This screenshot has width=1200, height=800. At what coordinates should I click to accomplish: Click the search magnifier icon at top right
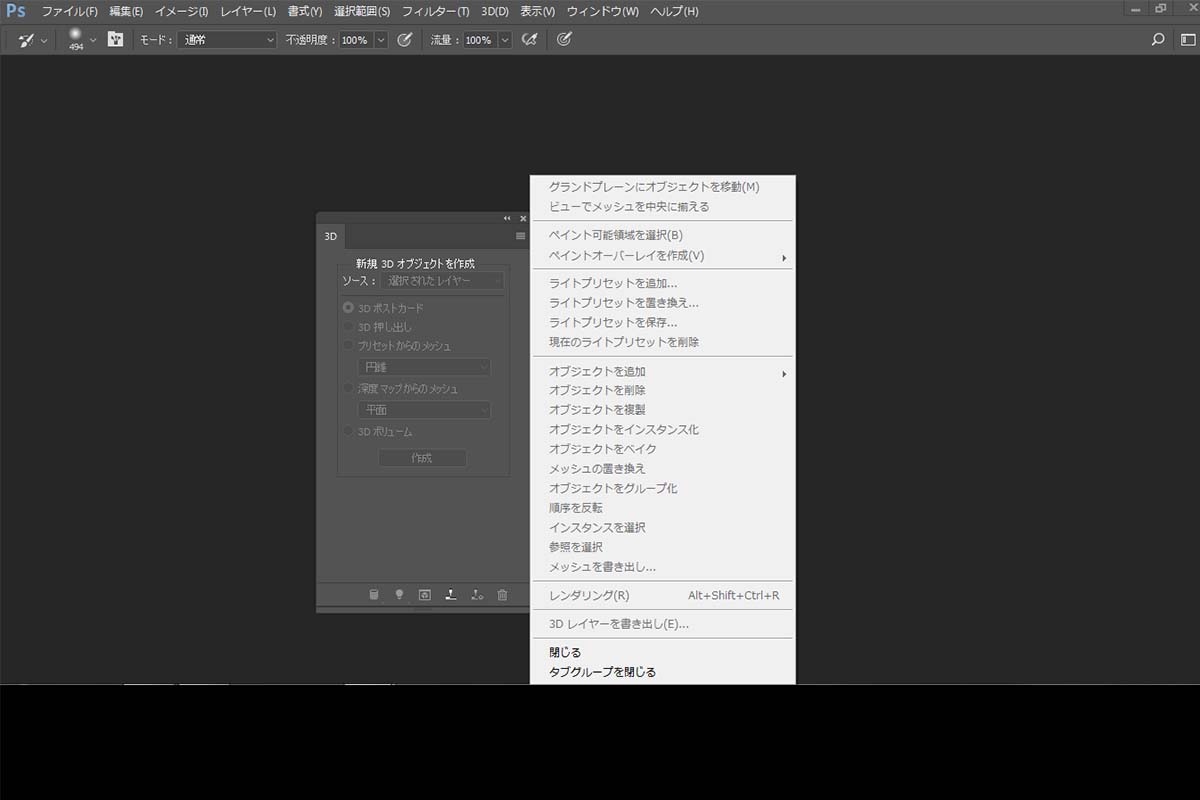coord(1158,40)
